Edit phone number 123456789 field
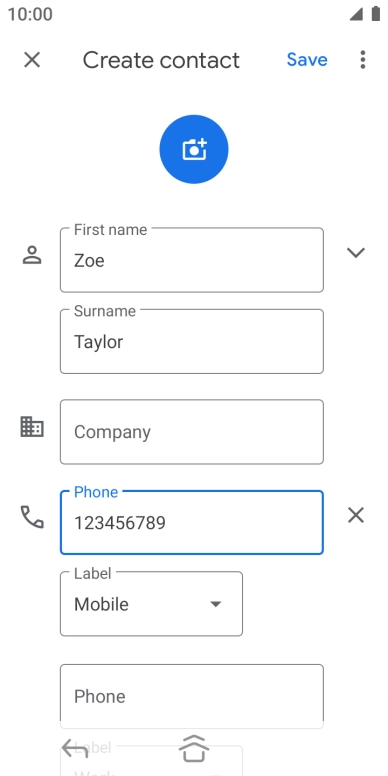 click(x=192, y=523)
